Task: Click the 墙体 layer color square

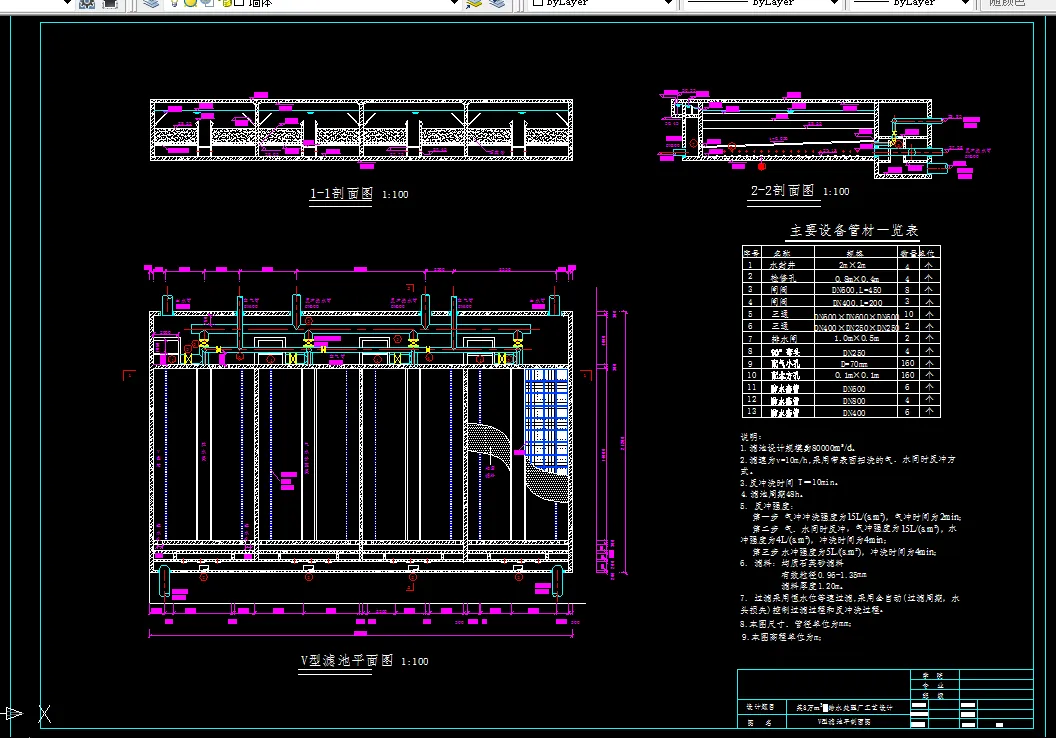Action: (238, 3)
